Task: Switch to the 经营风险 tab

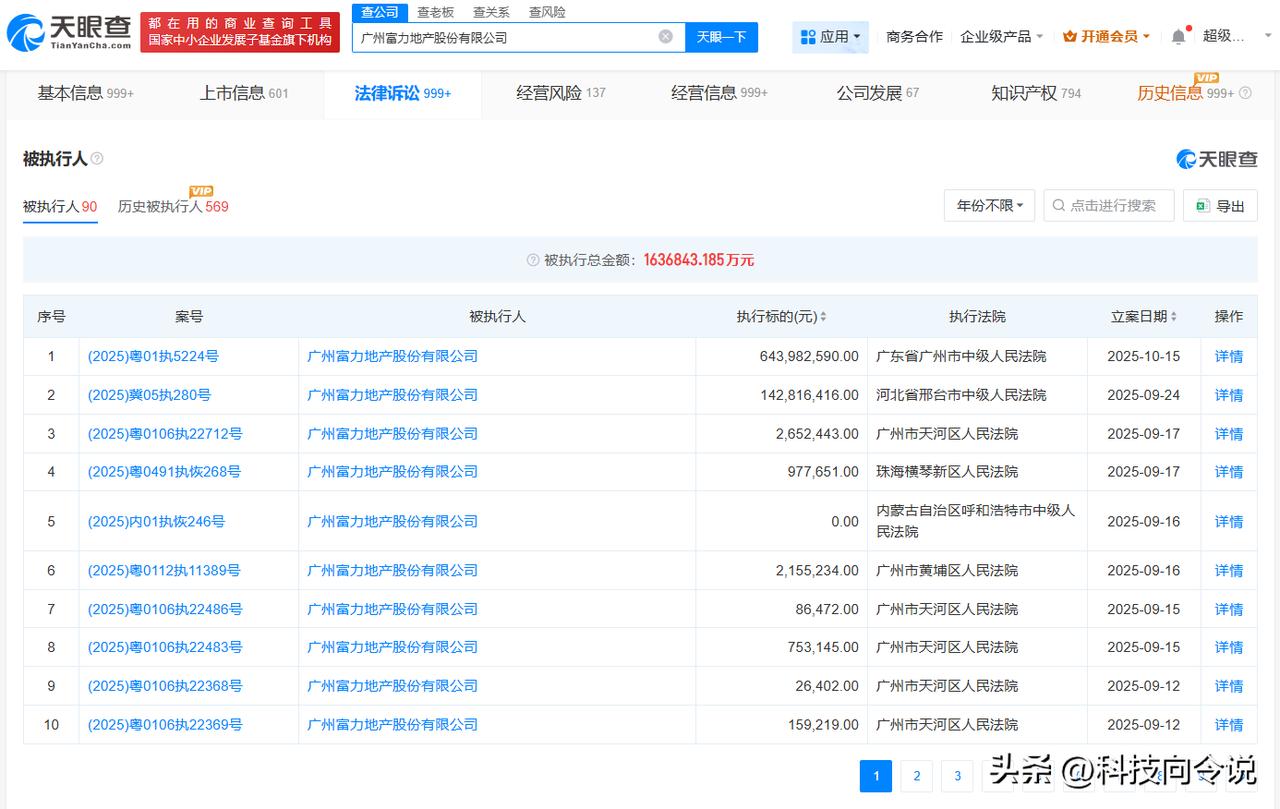Action: [x=560, y=93]
